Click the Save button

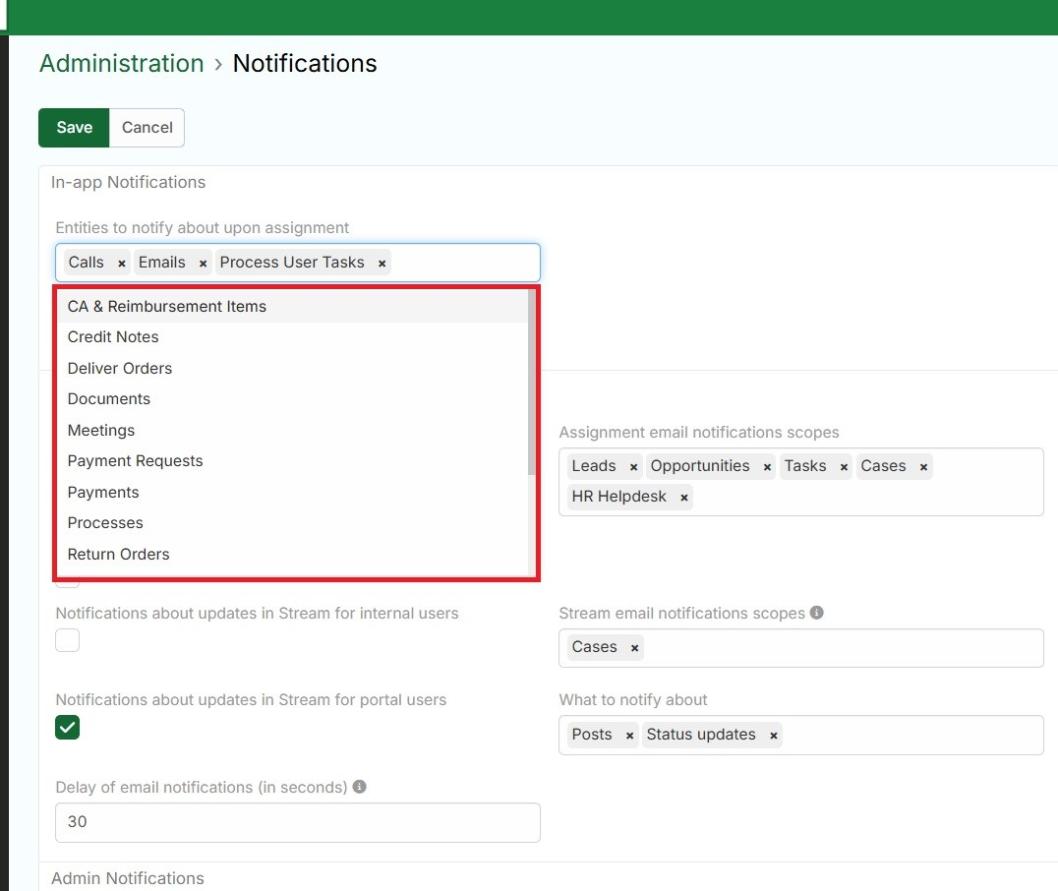(74, 128)
